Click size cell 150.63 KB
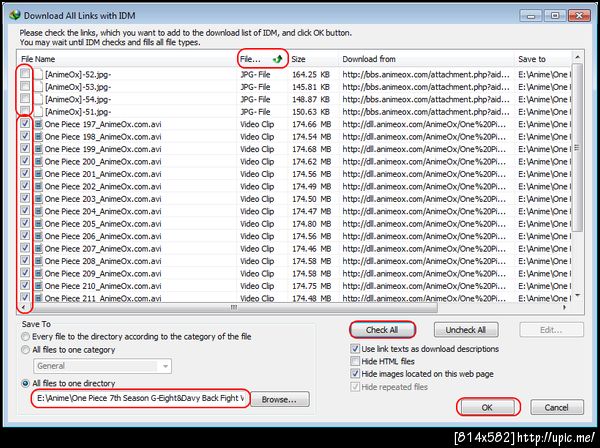Viewport: 600px width, 448px height. 311,112
